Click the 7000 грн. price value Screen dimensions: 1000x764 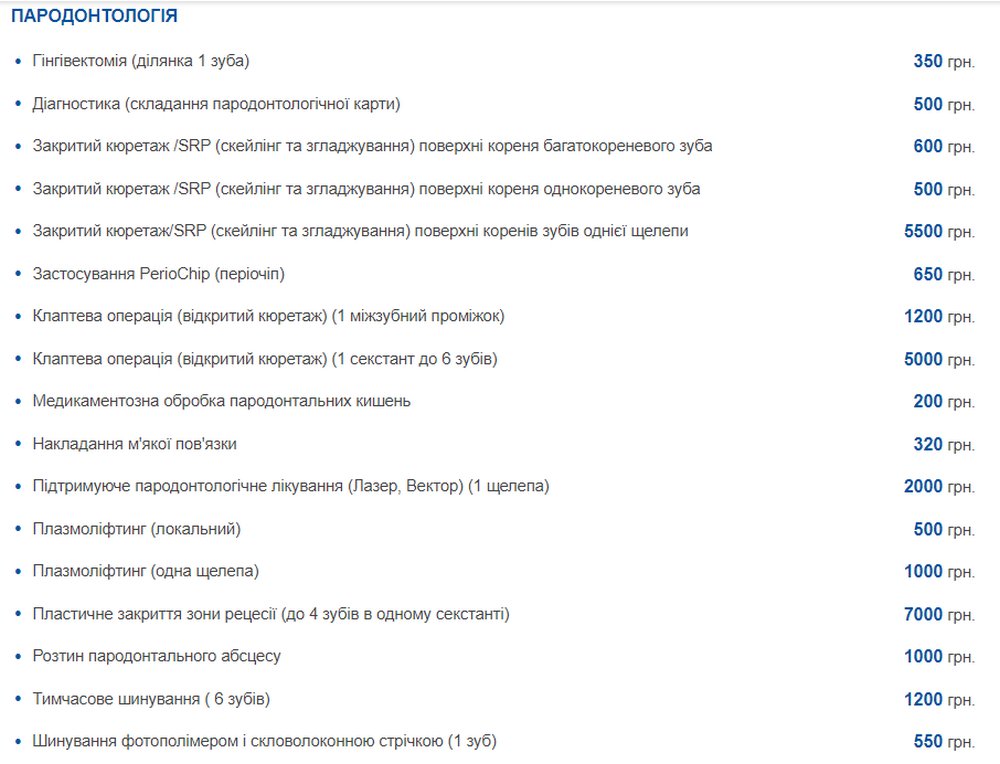coord(939,615)
